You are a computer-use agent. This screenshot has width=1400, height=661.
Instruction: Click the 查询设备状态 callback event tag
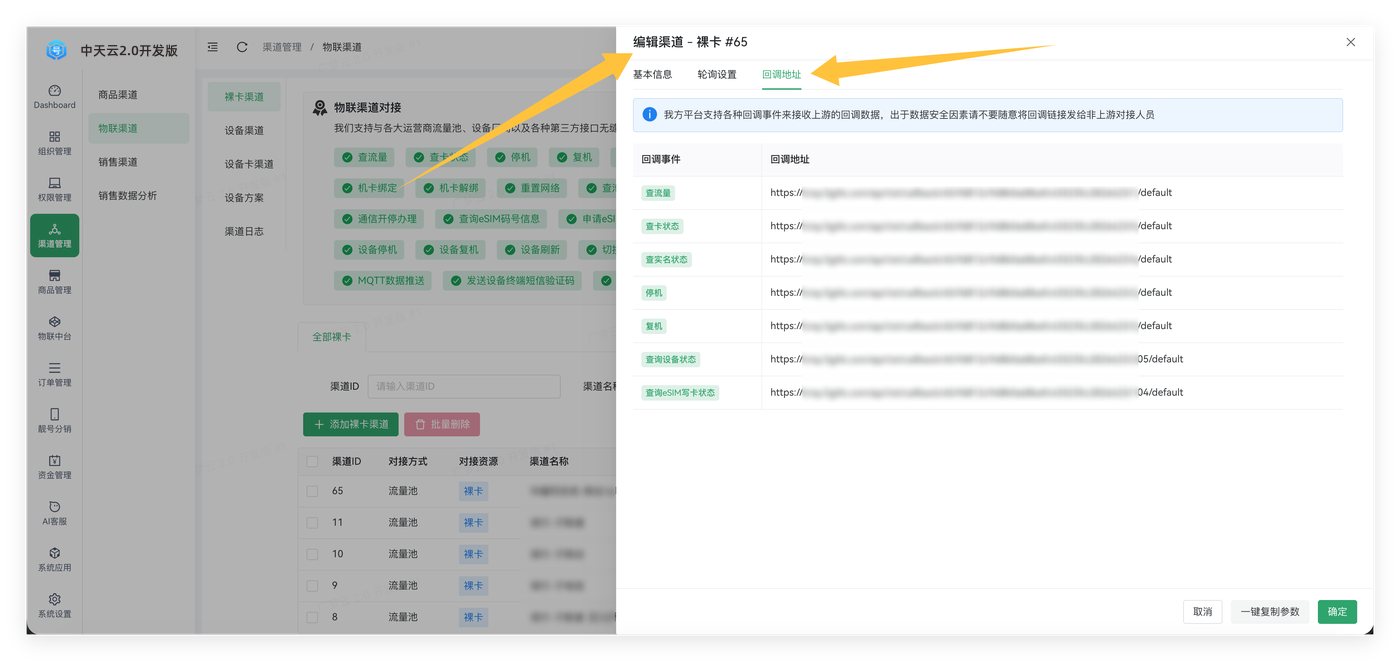tap(671, 360)
